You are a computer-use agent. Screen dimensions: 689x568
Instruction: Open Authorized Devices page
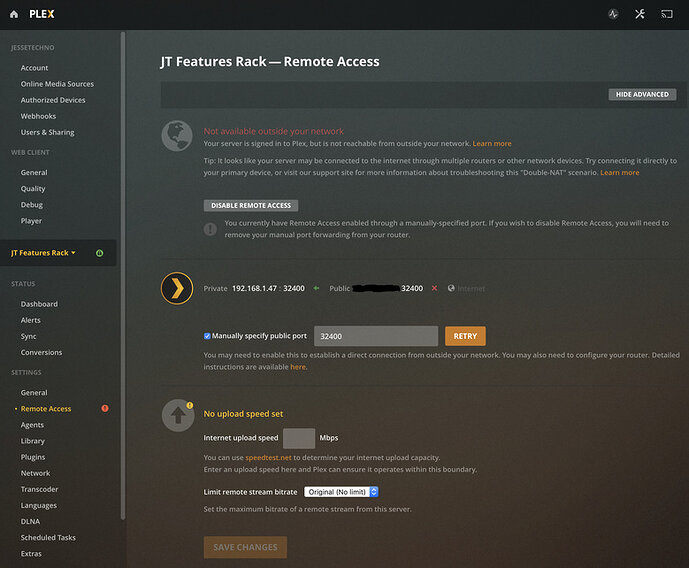click(x=53, y=100)
